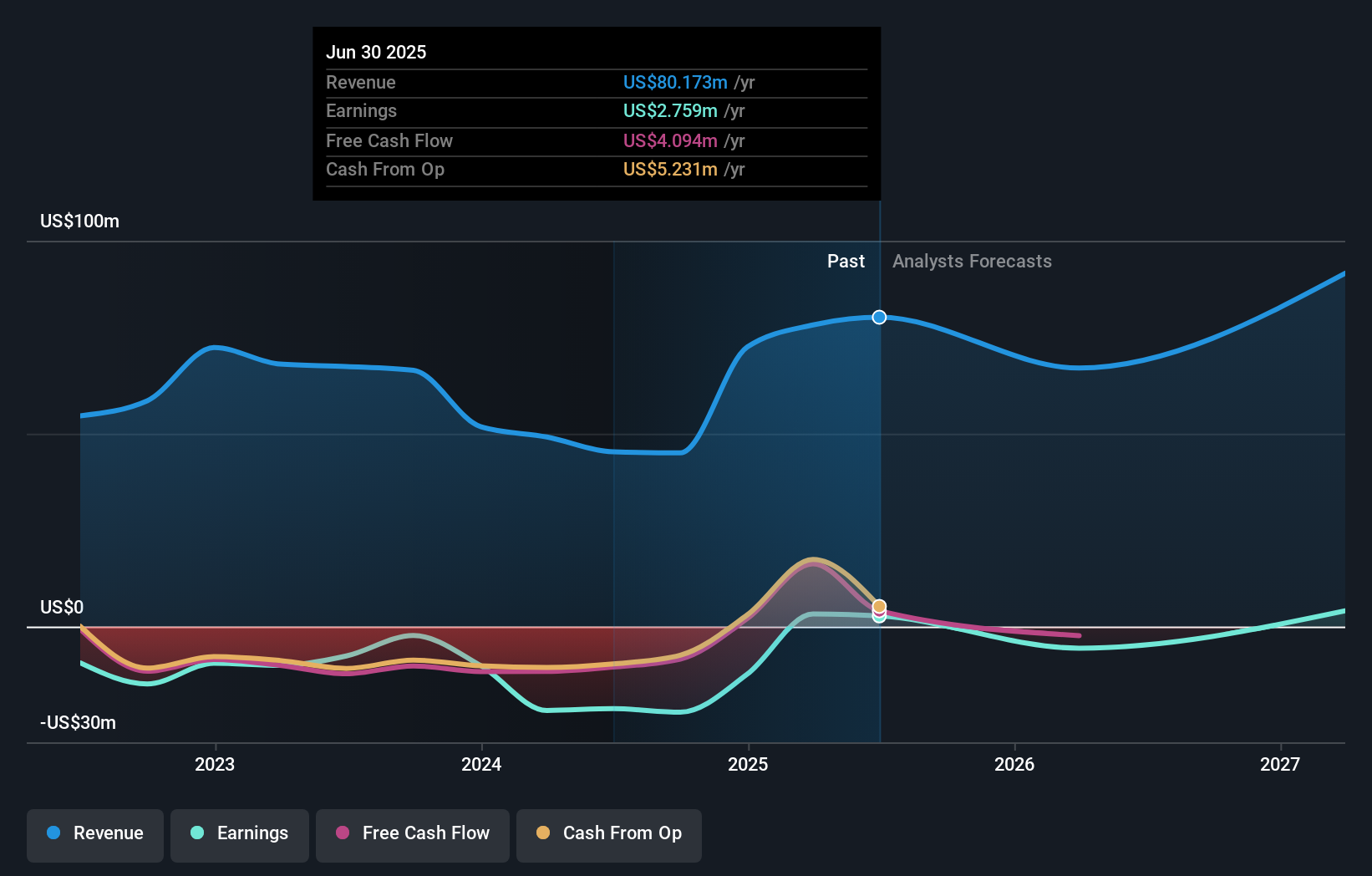Open the Cash From Op legend entry

coord(608,833)
